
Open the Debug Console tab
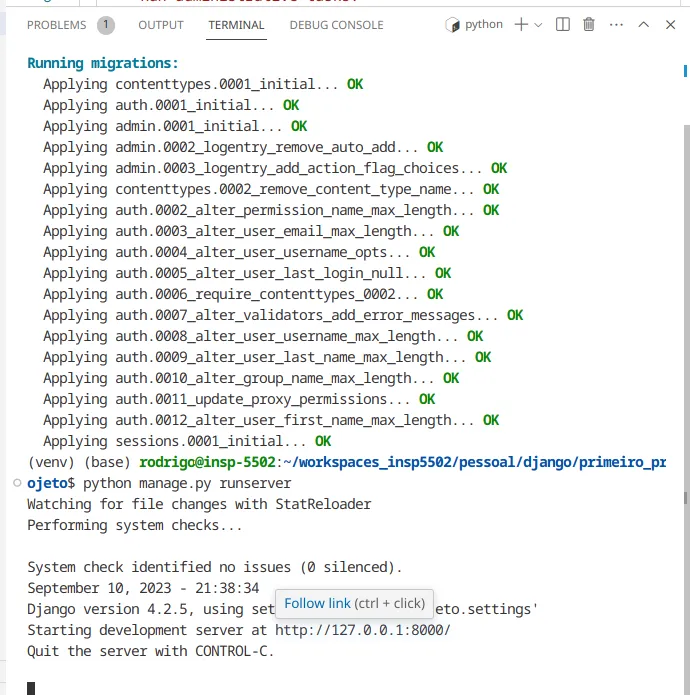336,25
